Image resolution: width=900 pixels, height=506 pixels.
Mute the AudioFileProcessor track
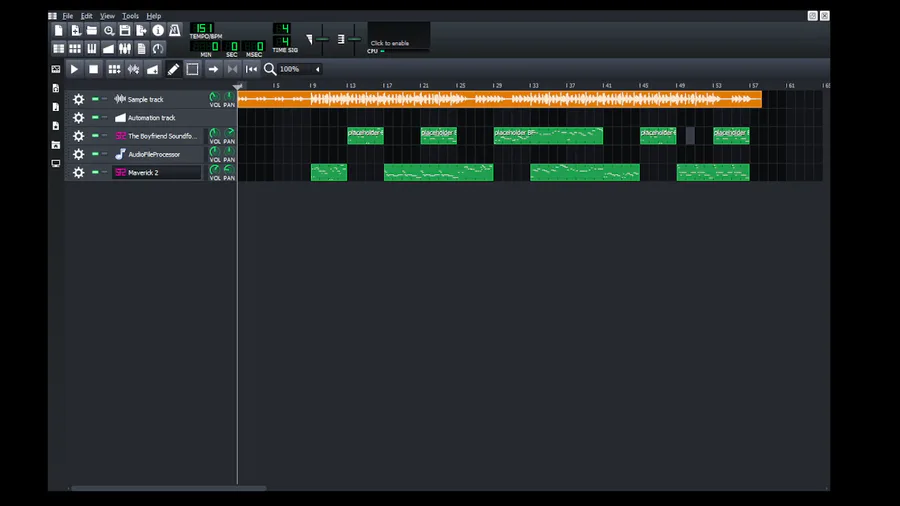pyautogui.click(x=95, y=154)
